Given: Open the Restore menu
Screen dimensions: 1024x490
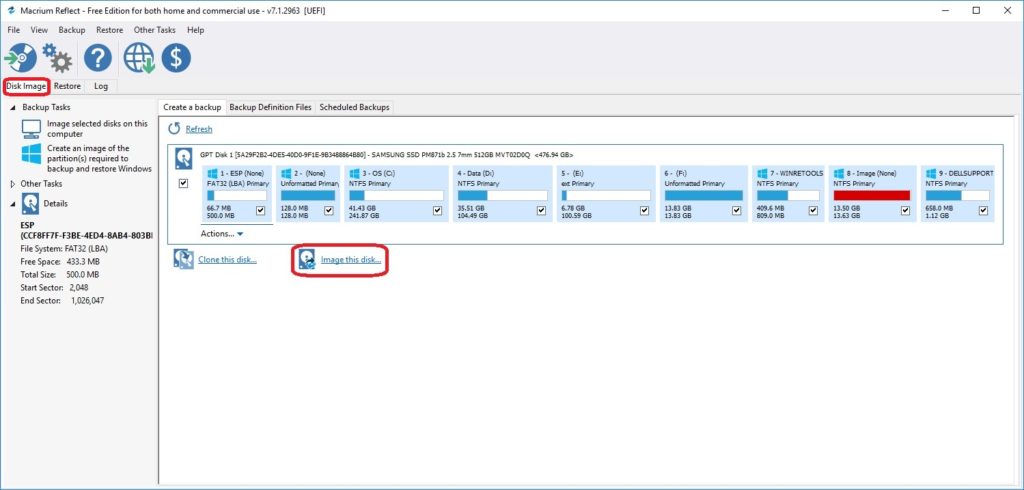Looking at the screenshot, I should tap(109, 30).
